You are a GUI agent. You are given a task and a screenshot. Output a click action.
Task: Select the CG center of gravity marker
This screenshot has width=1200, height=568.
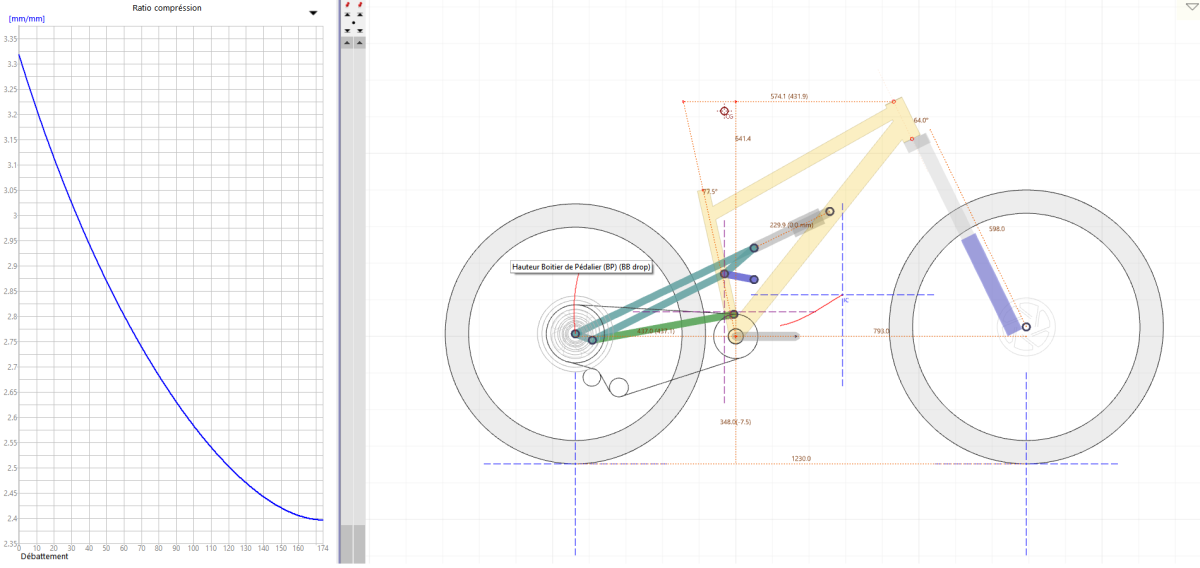click(725, 112)
